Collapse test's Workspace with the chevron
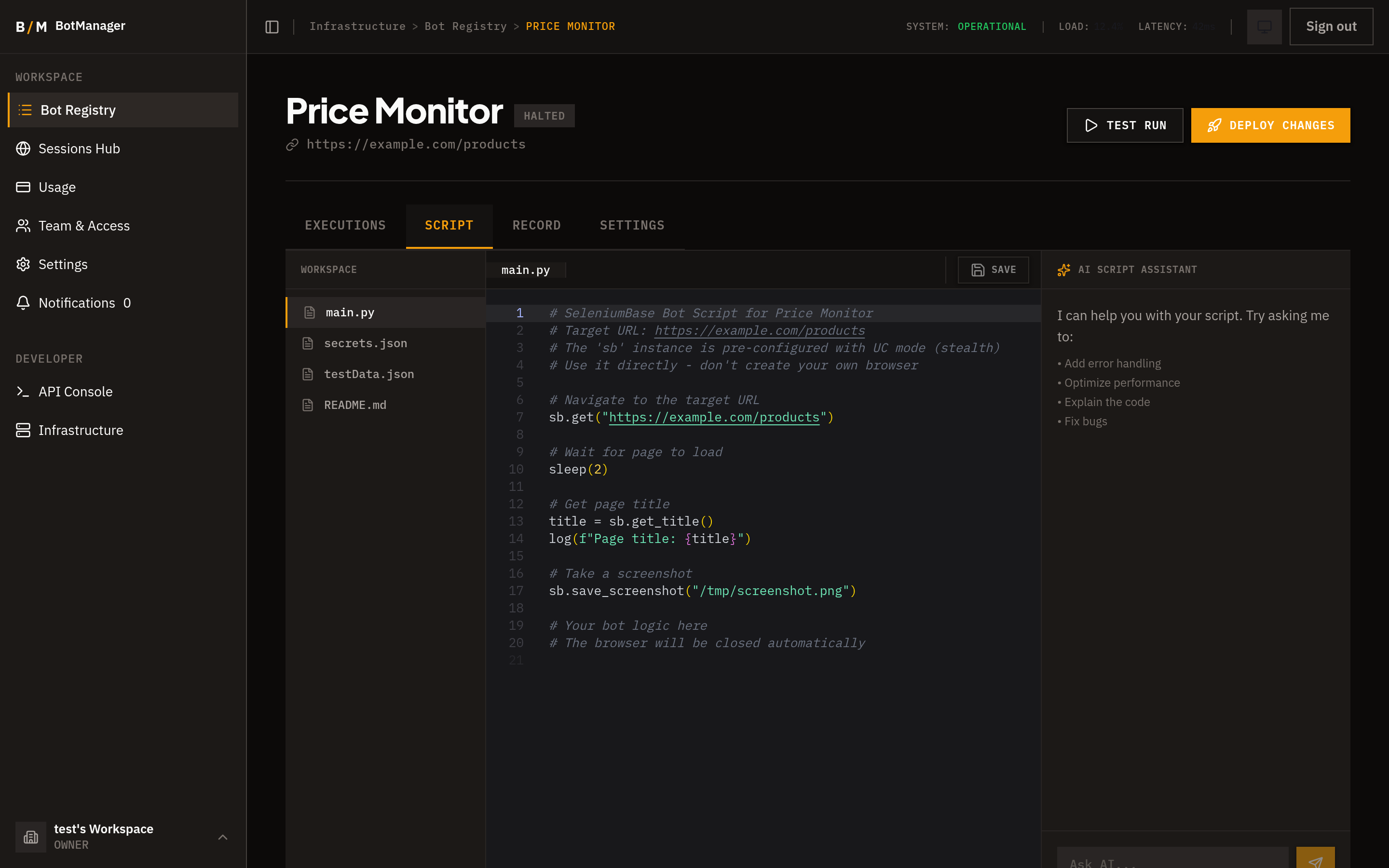This screenshot has height=868, width=1389. 223,837
